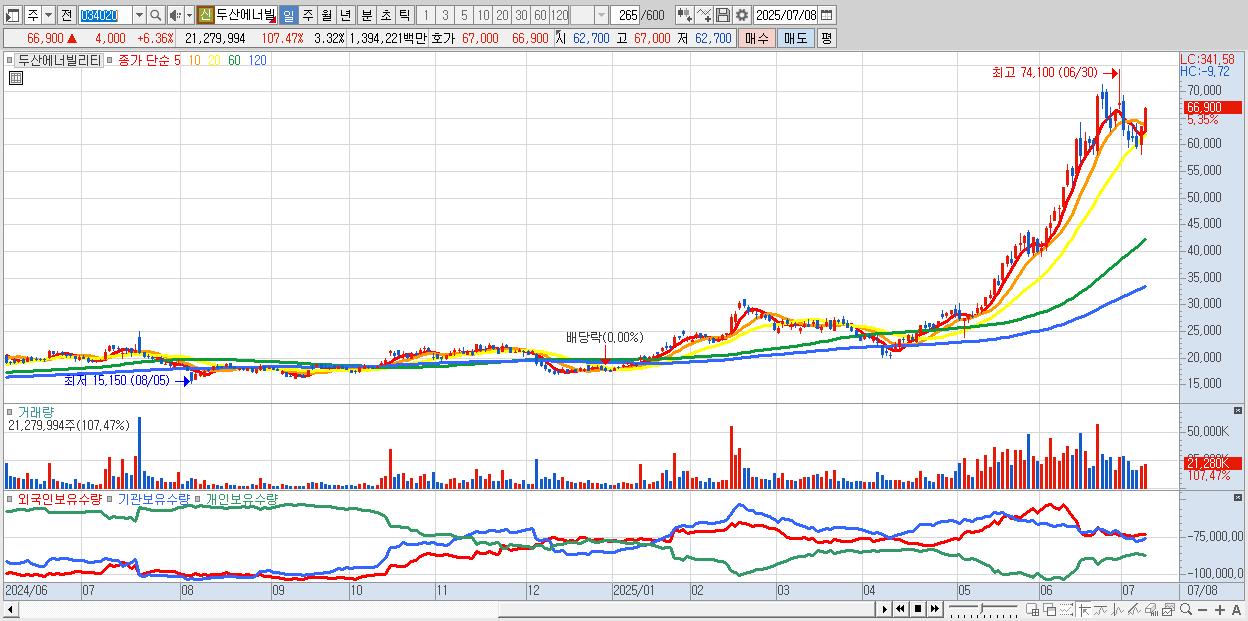Select the 분 minute period toggle

pos(365,15)
